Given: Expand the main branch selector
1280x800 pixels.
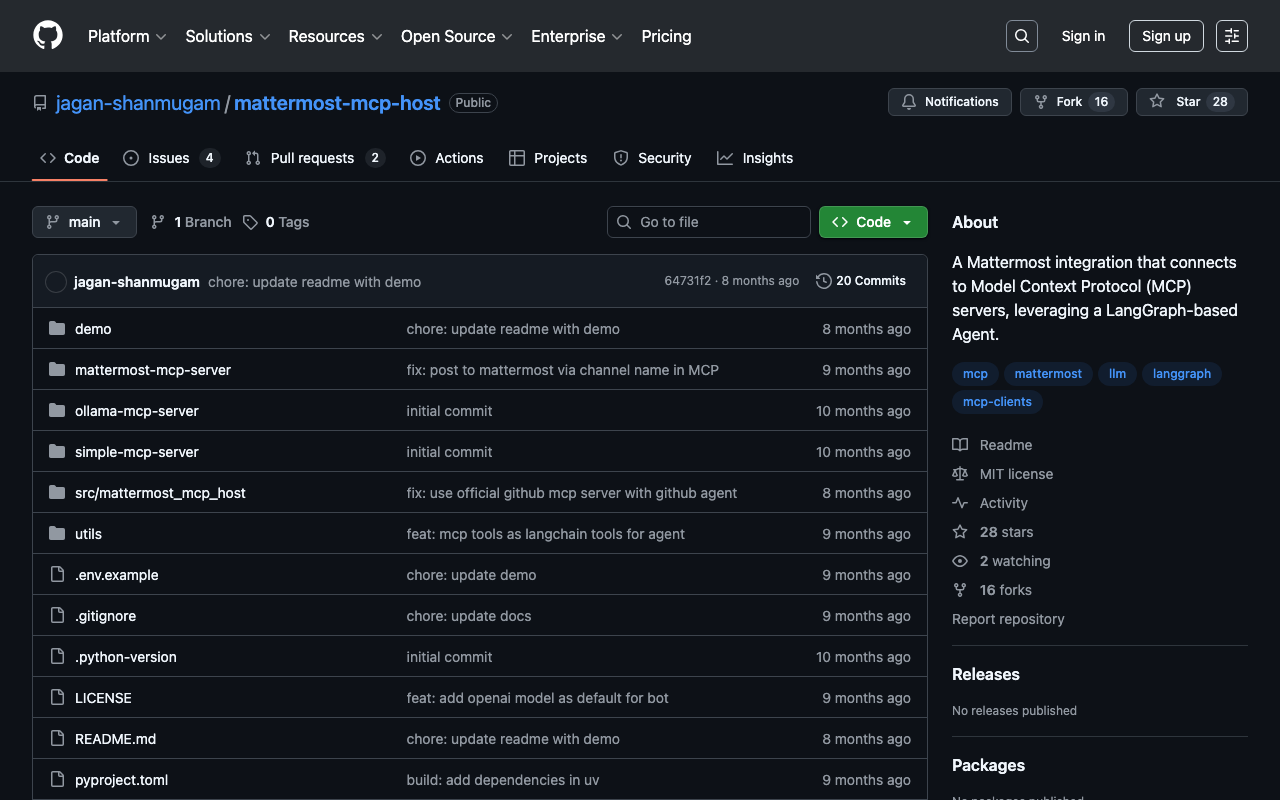Looking at the screenshot, I should click(84, 222).
